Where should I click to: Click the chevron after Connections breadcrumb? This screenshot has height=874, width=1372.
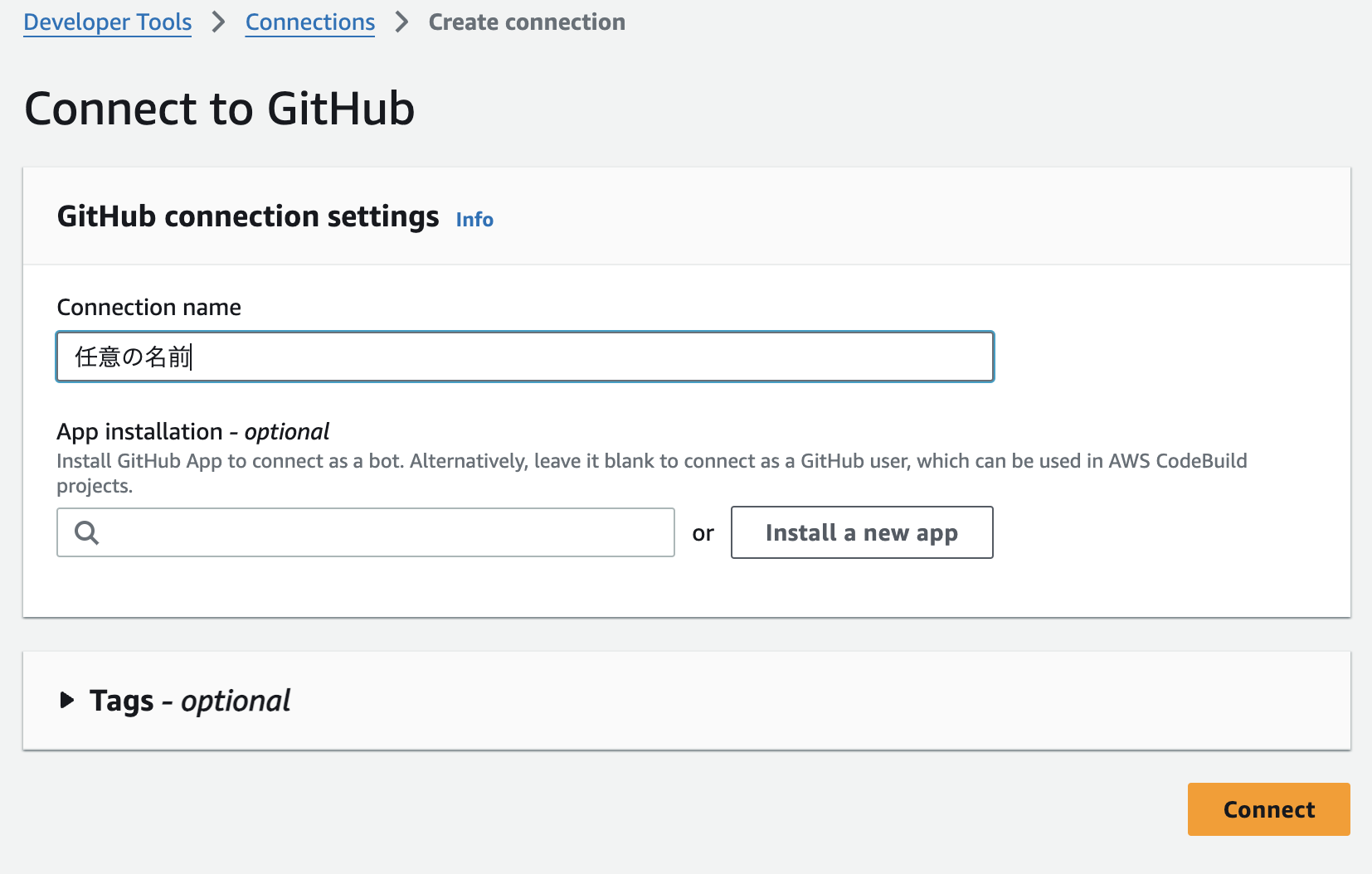401,22
